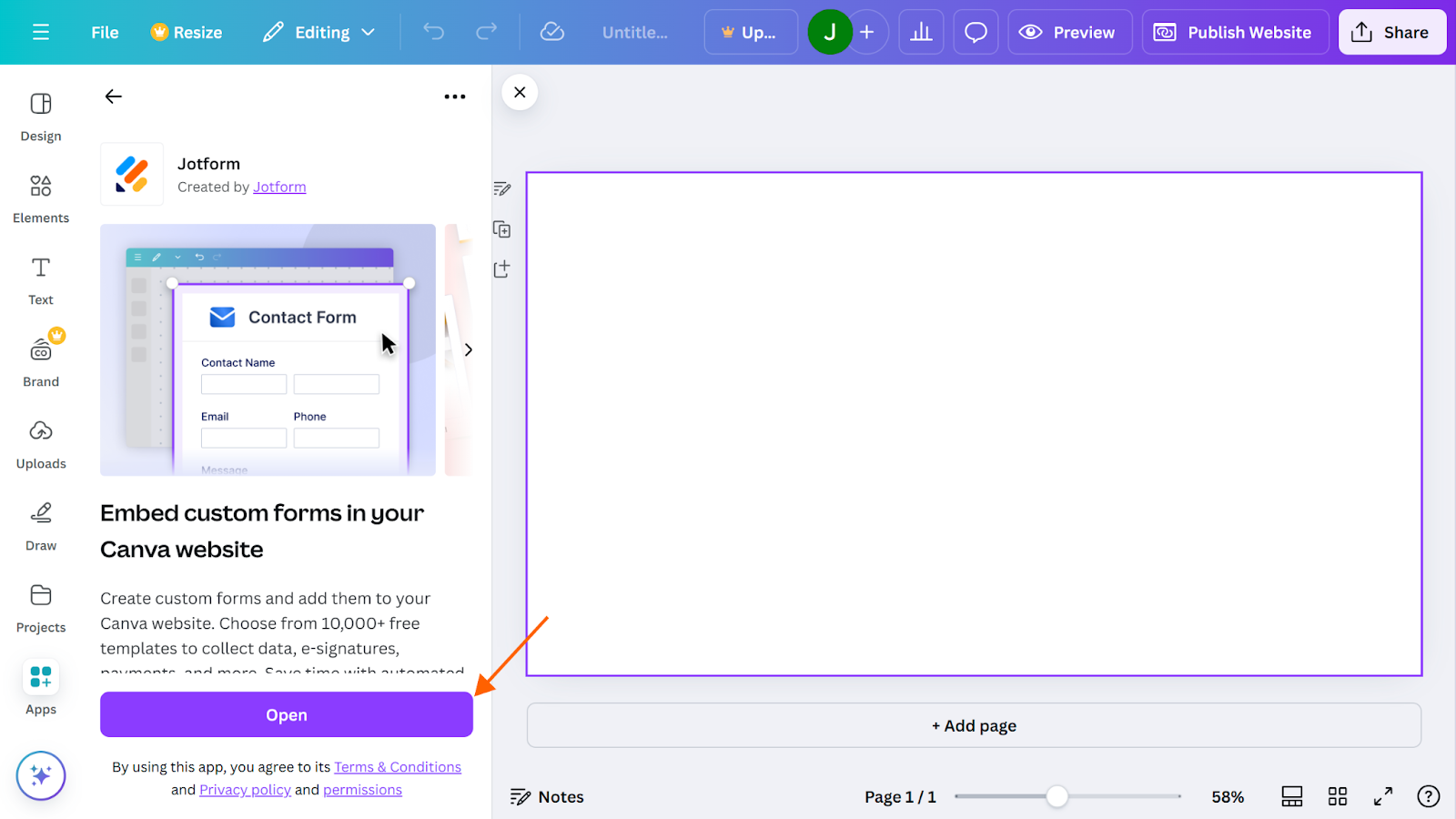This screenshot has width=1456, height=819.
Task: Toggle fullscreen presentation view
Action: click(1382, 796)
